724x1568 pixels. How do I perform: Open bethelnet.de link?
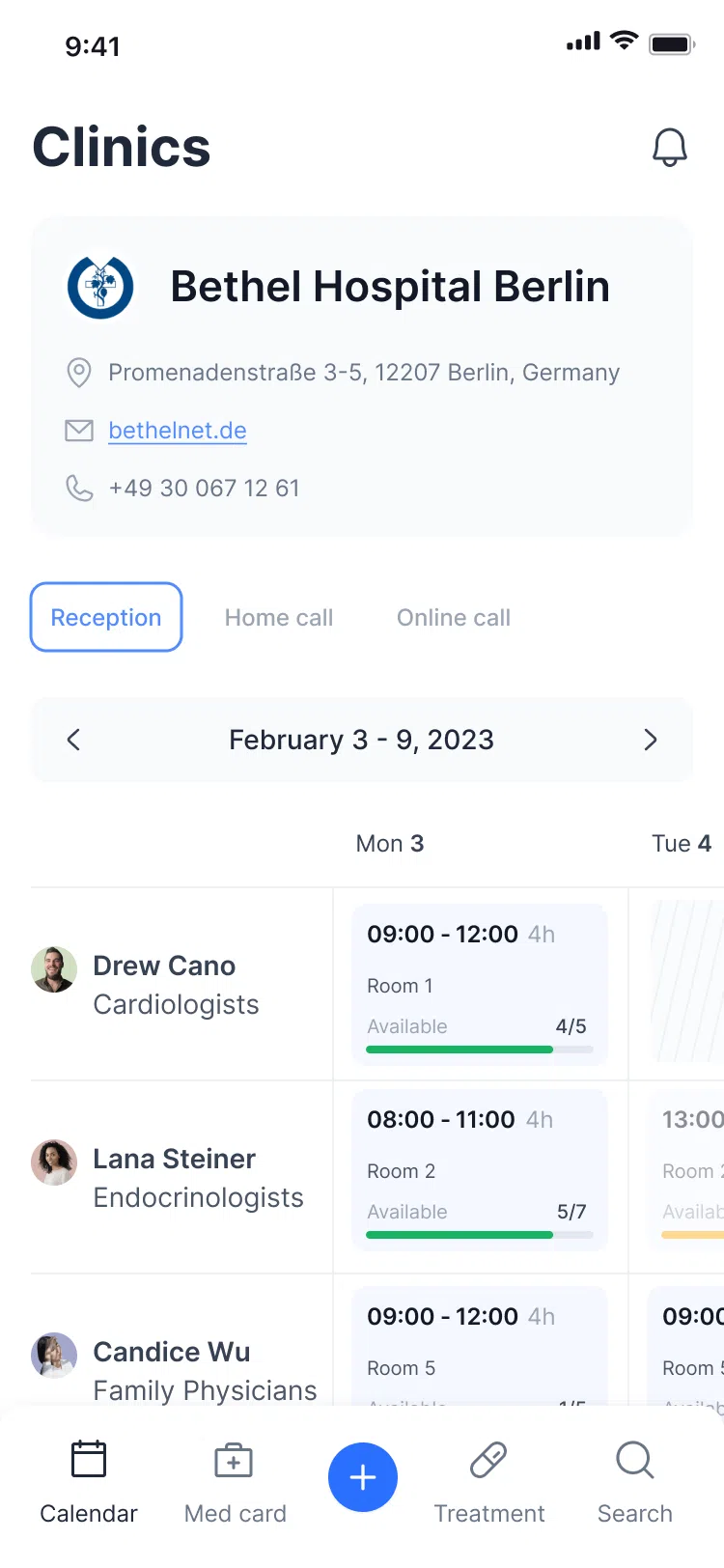[x=178, y=431]
